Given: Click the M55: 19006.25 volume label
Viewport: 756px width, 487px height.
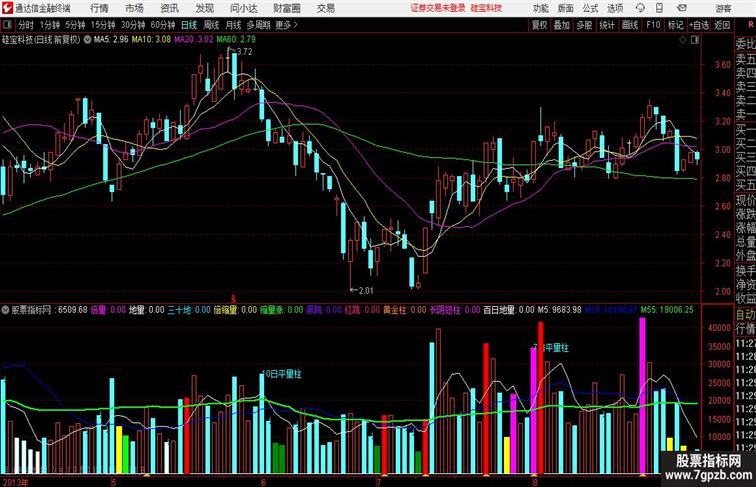Looking at the screenshot, I should (x=667, y=310).
